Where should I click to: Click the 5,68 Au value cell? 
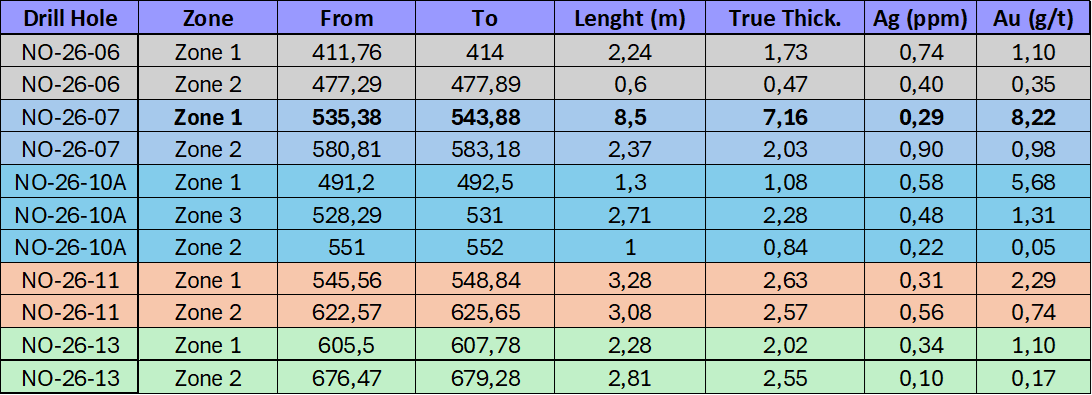point(1034,183)
